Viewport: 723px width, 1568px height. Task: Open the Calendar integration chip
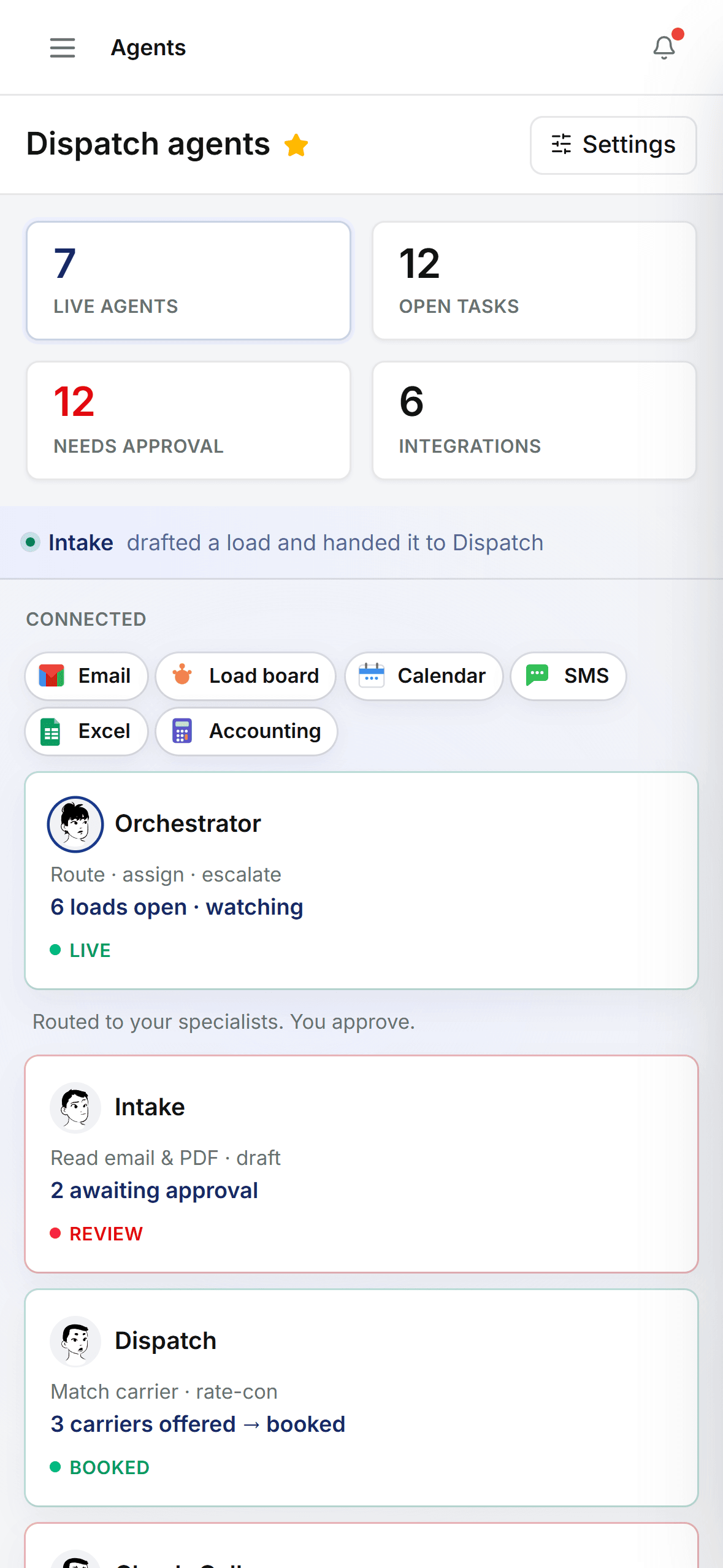[x=424, y=676]
